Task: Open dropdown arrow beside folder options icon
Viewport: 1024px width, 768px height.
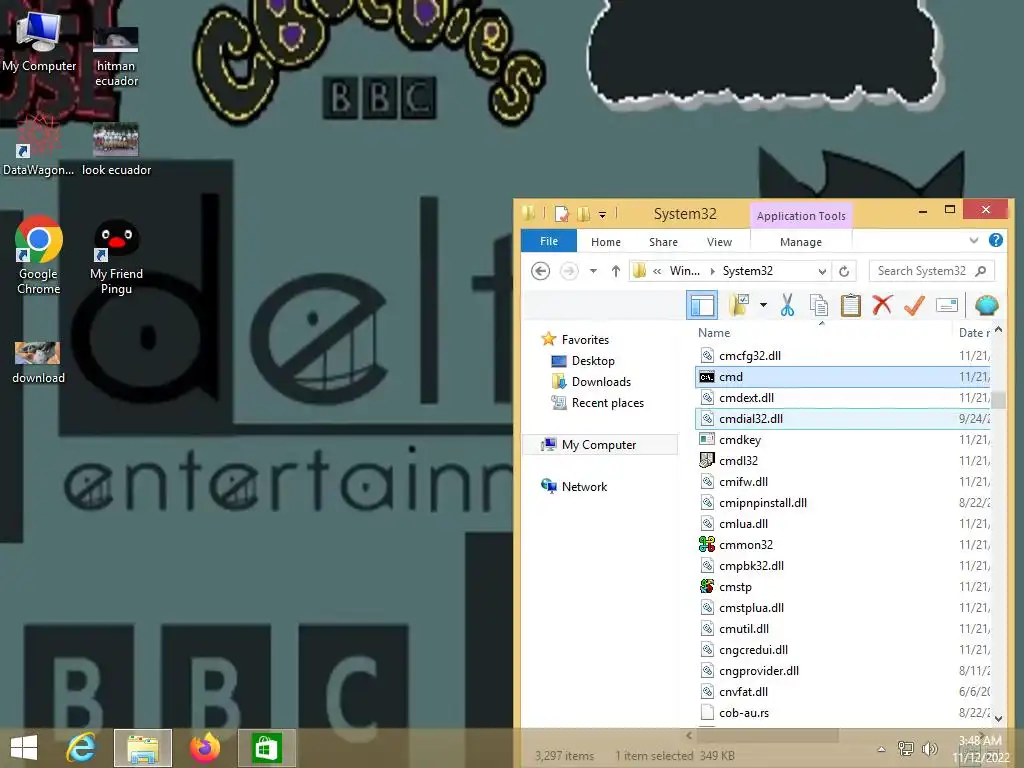Action: [x=763, y=305]
